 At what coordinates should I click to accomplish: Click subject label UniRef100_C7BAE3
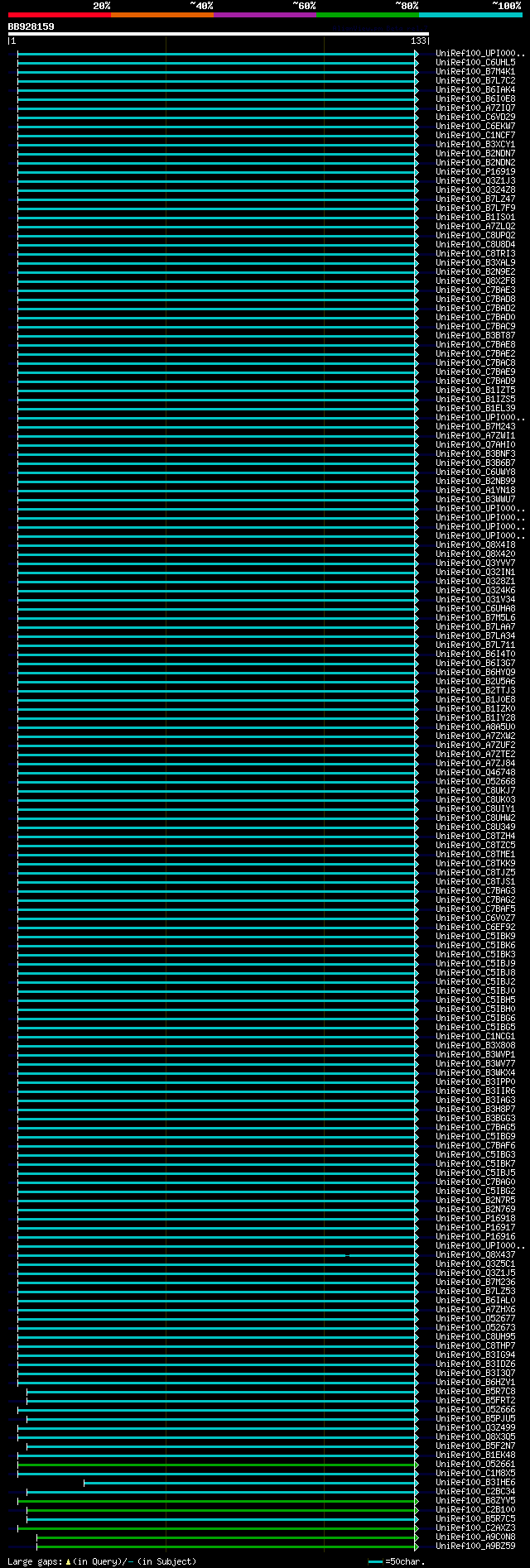(476, 290)
